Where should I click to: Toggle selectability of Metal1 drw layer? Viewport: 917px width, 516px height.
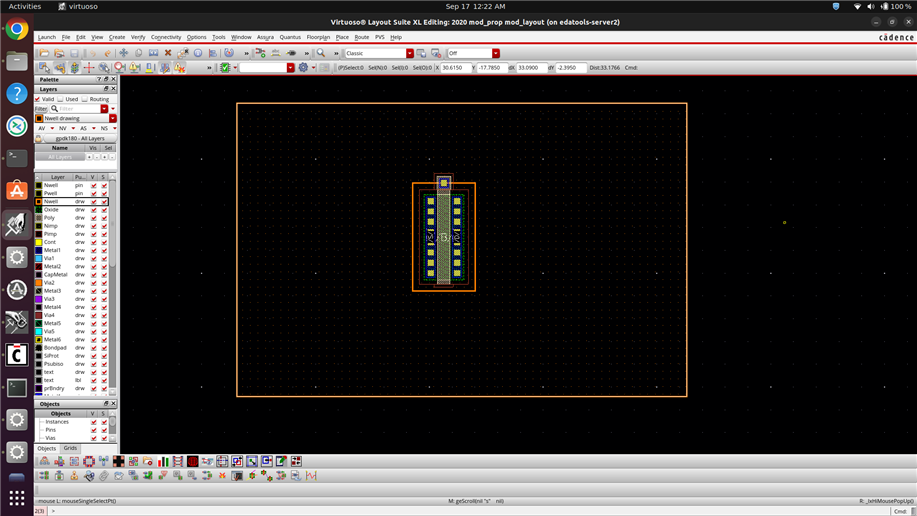point(104,250)
